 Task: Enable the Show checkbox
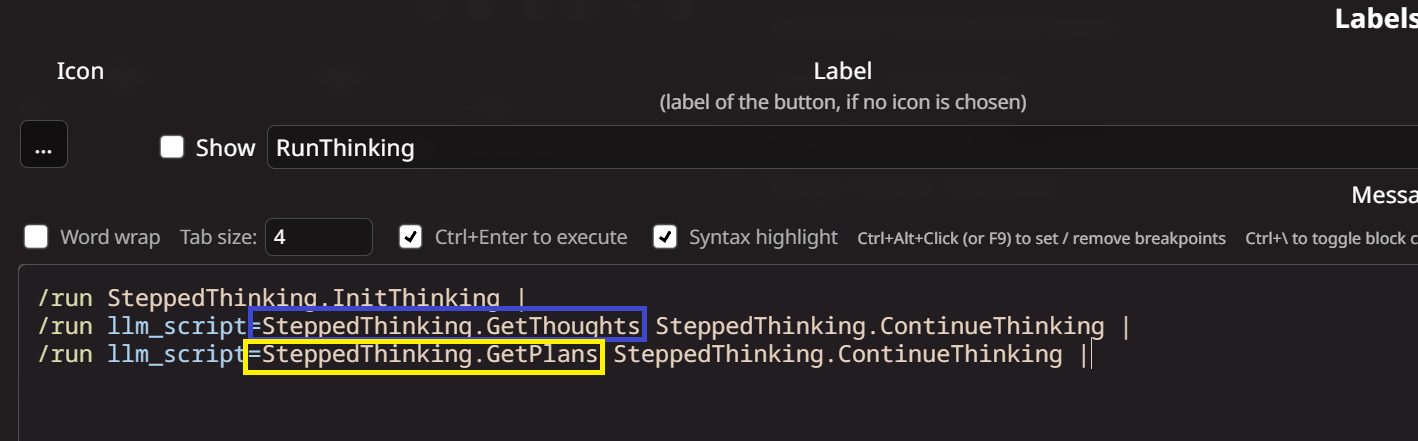[172, 147]
